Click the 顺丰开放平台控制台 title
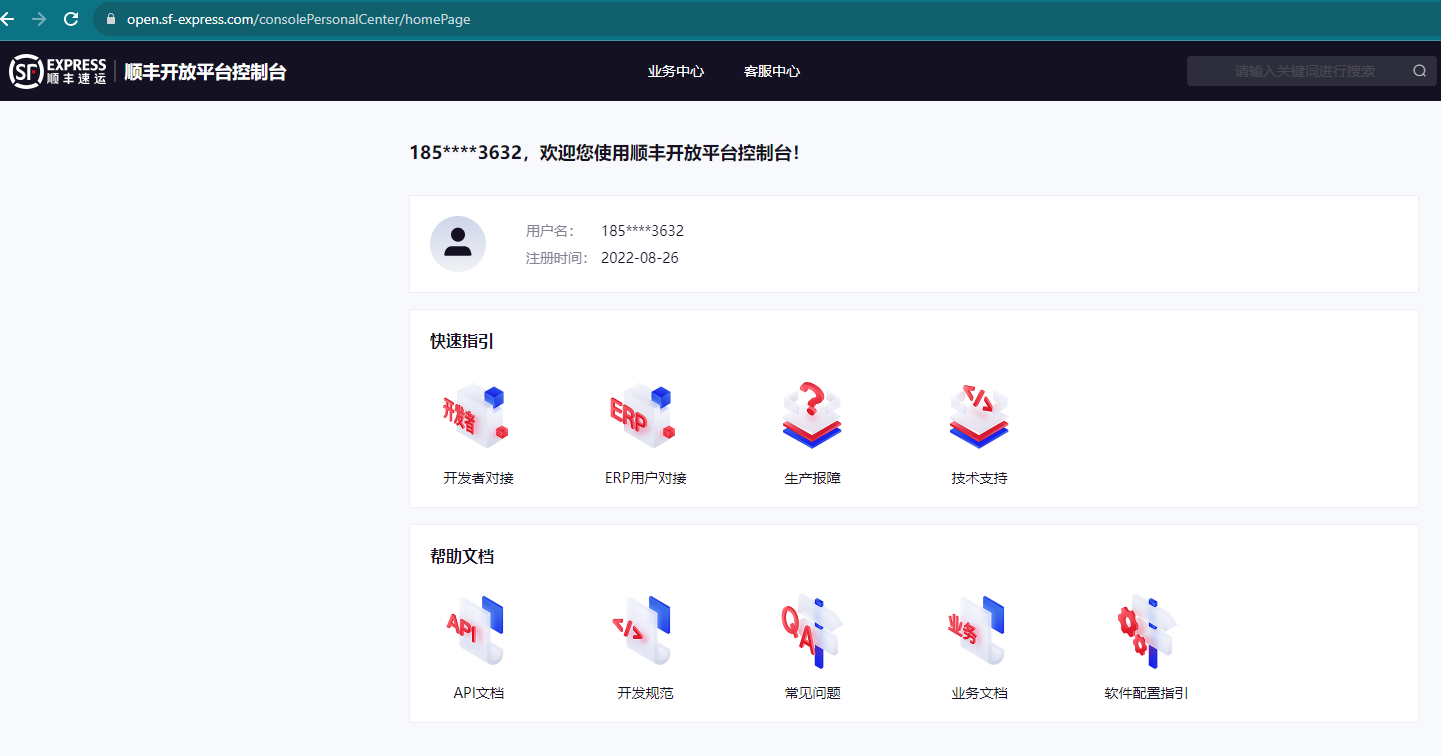1441x756 pixels. point(205,72)
